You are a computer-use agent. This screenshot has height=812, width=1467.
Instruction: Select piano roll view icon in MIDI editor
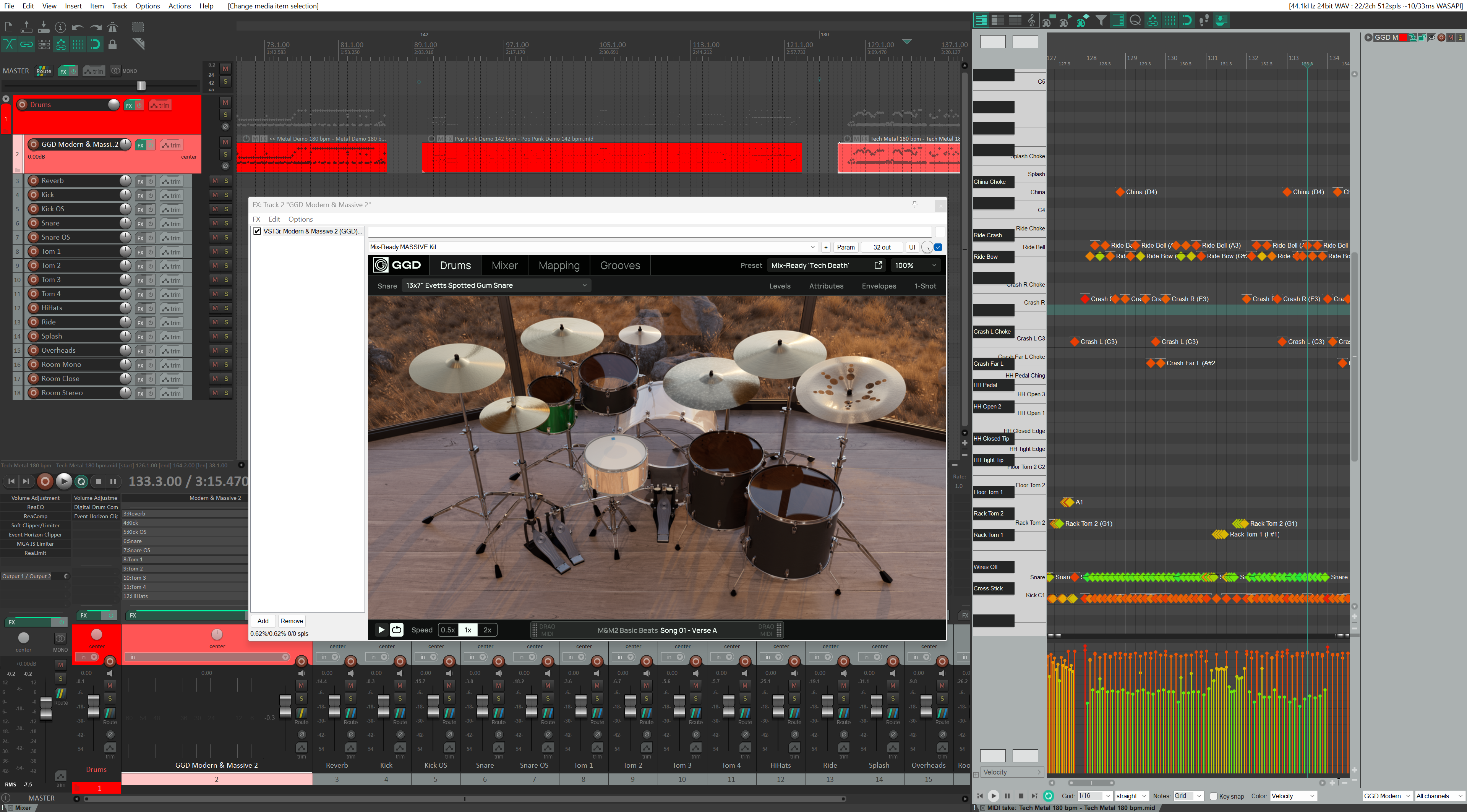(x=981, y=21)
